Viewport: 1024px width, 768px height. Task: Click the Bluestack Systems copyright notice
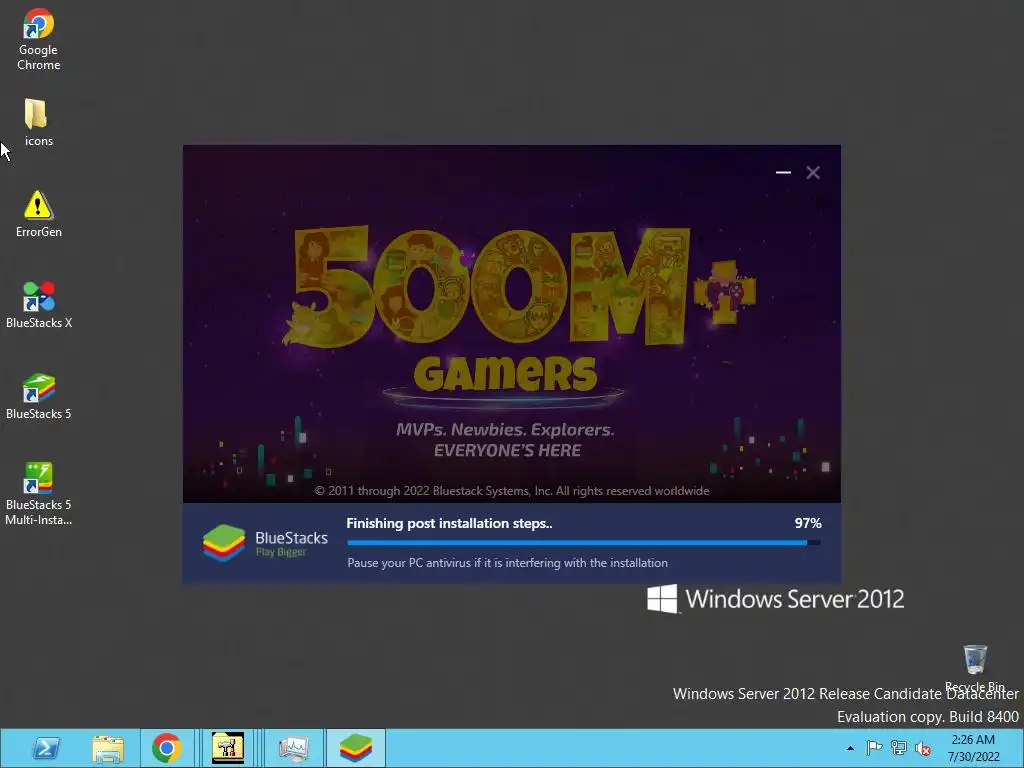(x=512, y=491)
